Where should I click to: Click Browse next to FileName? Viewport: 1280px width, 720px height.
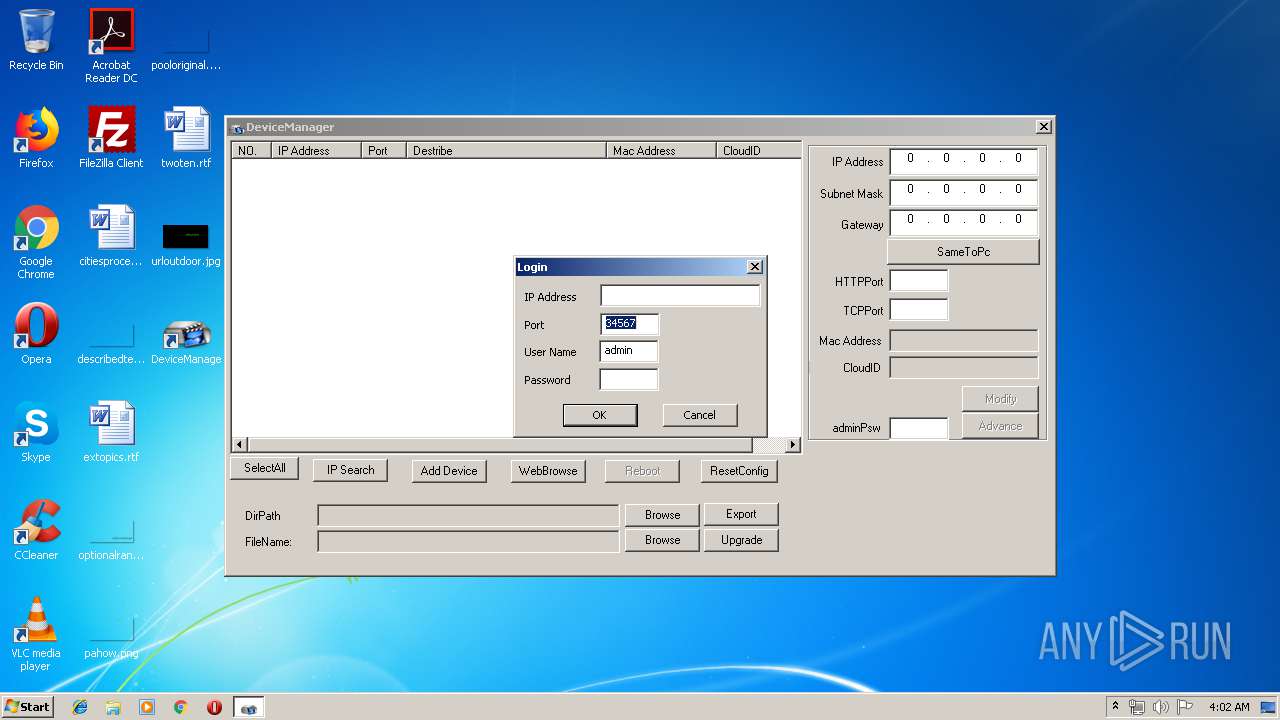pyautogui.click(x=662, y=540)
